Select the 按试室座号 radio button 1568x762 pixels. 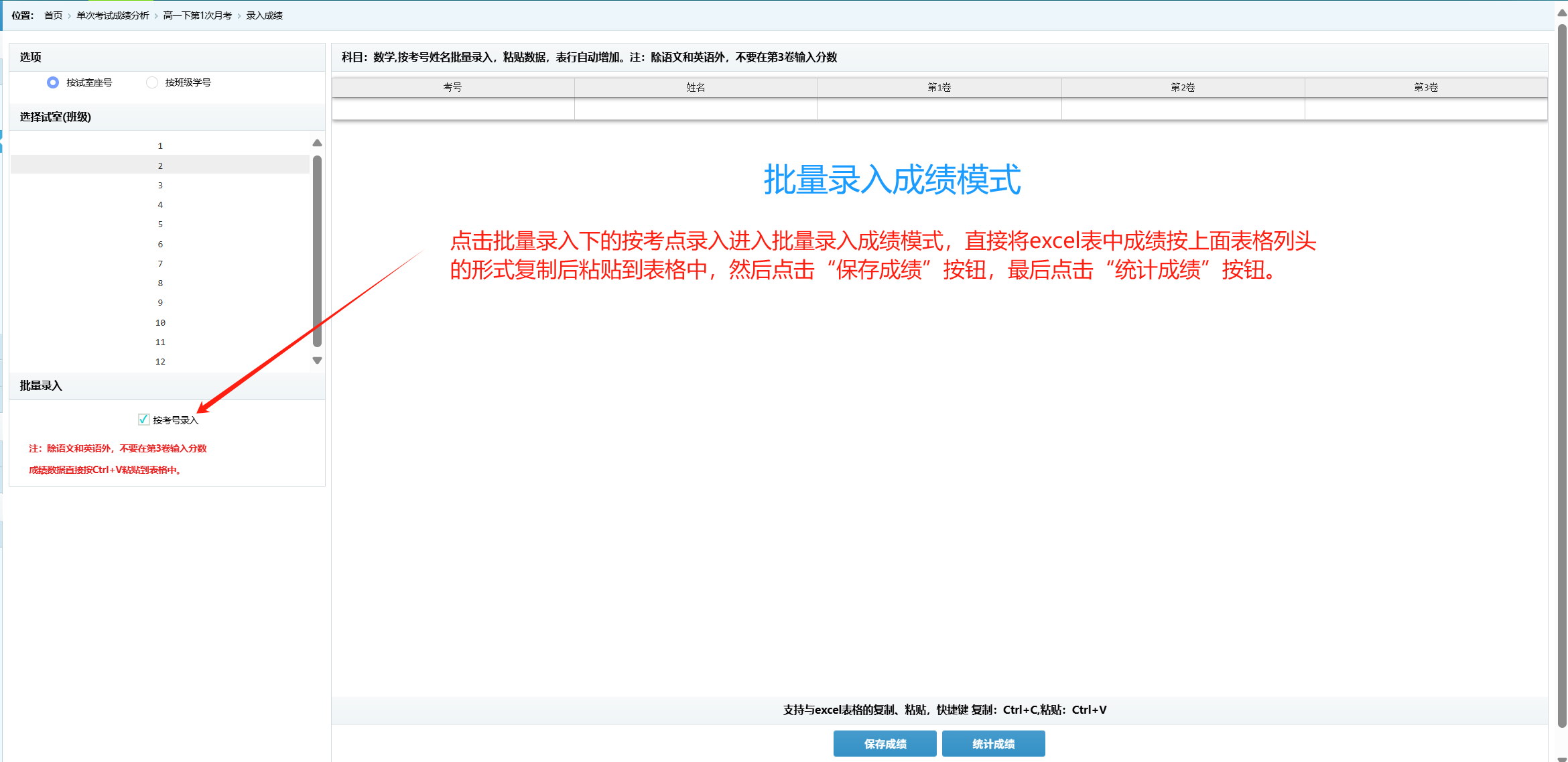(53, 82)
